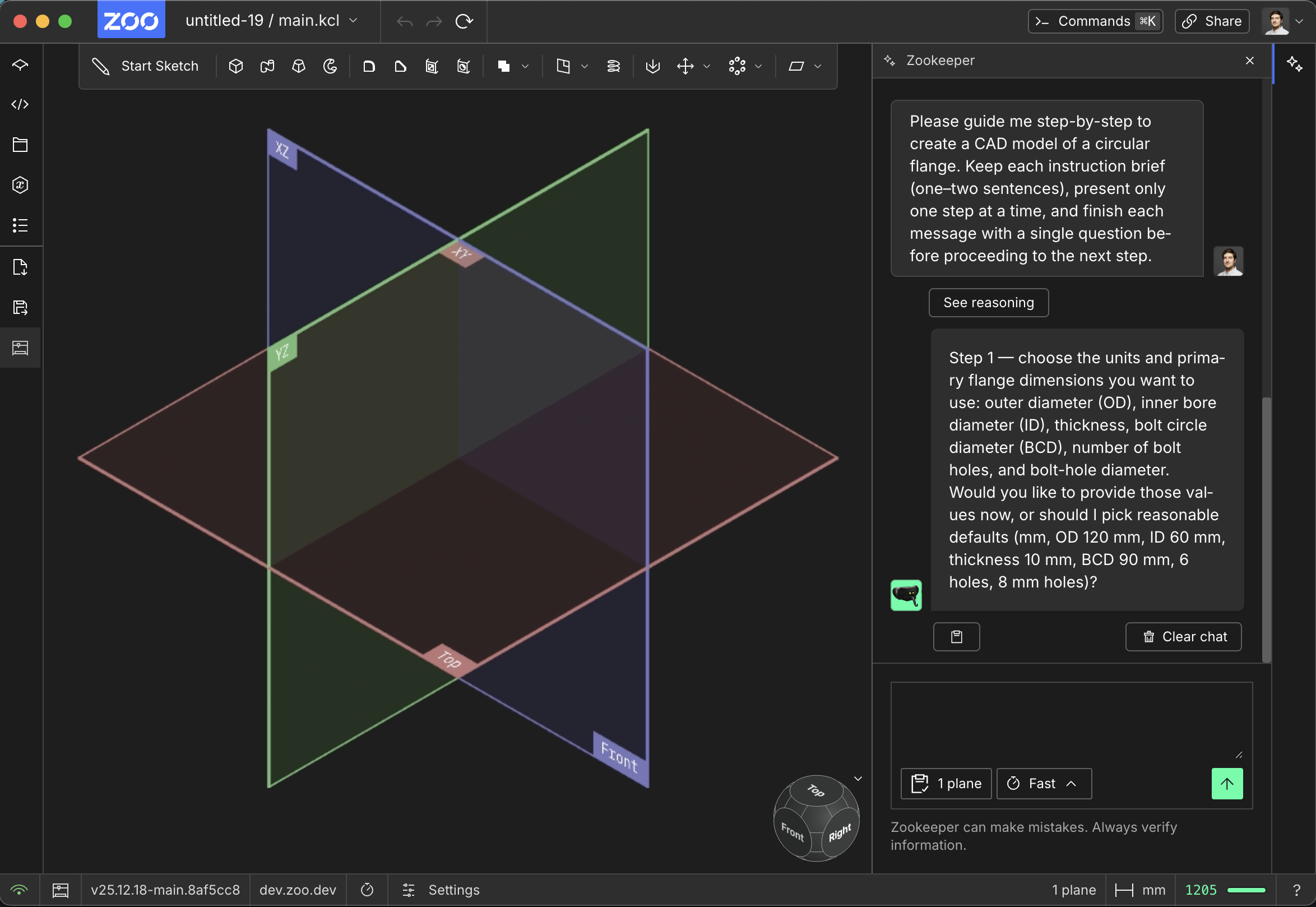The height and width of the screenshot is (907, 1316).
Task: Click the Chamfer tool icon
Action: tap(401, 67)
